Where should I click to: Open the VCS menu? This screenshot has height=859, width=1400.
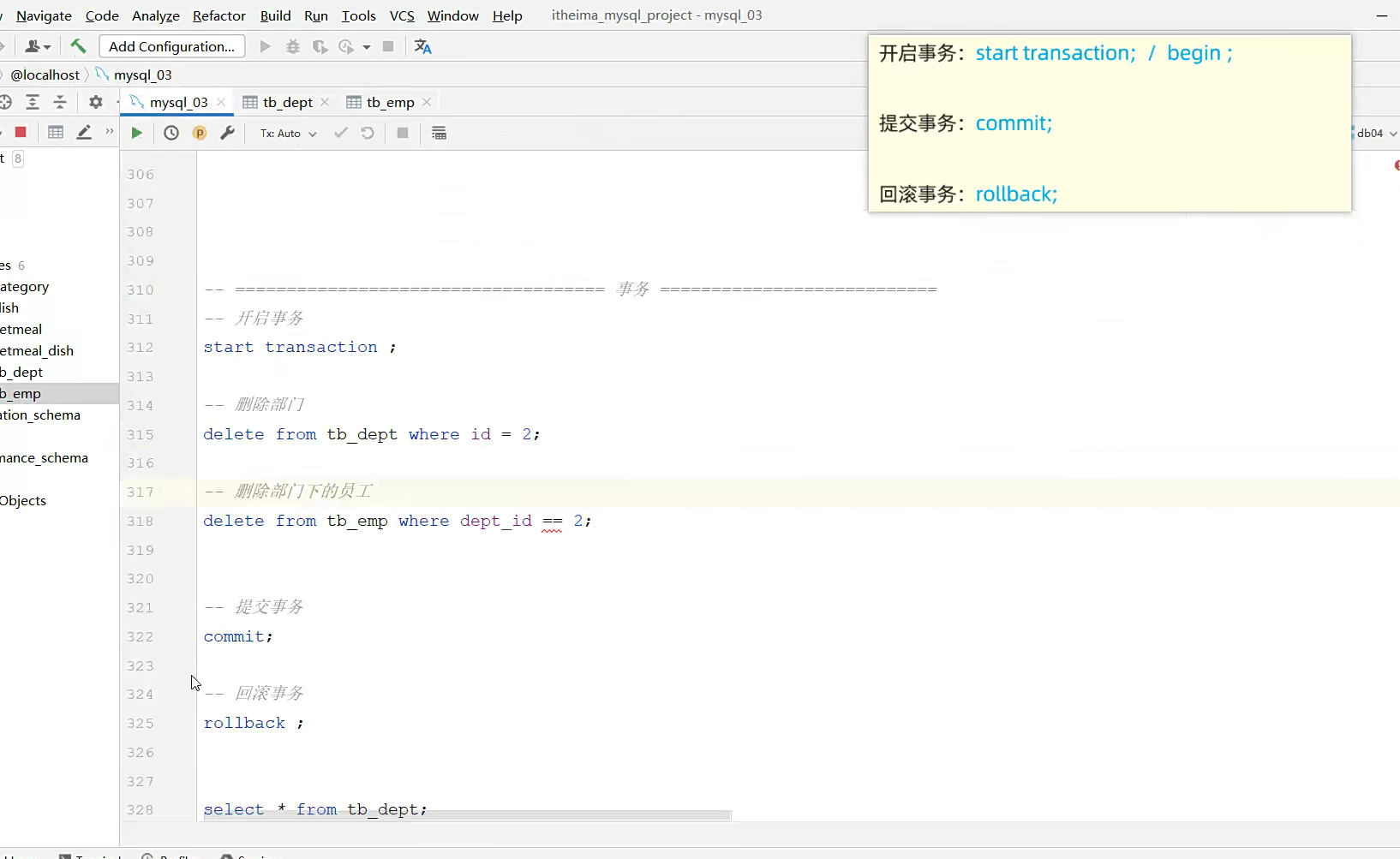[402, 15]
